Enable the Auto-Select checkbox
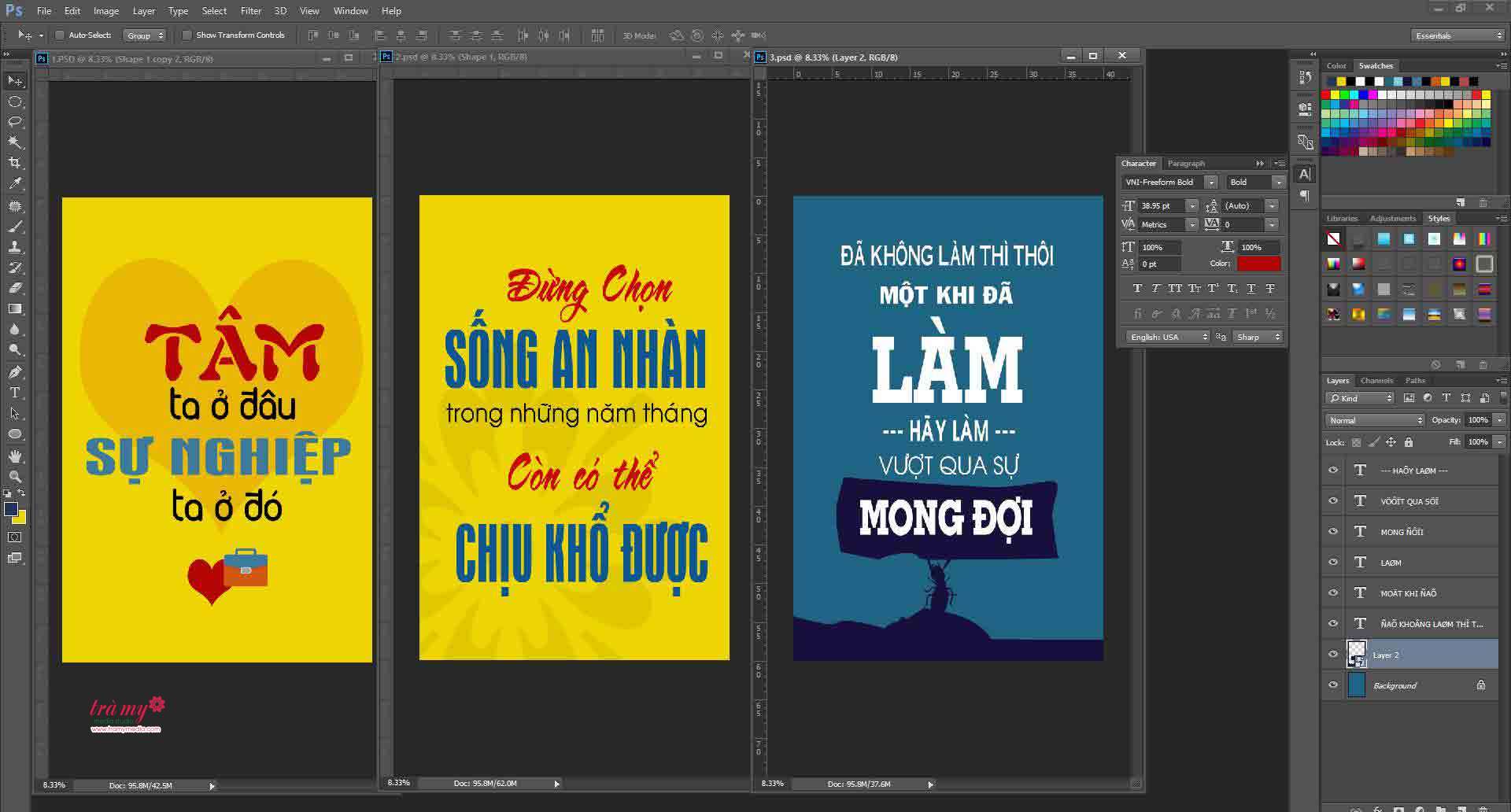This screenshot has height=812, width=1511. point(60,35)
